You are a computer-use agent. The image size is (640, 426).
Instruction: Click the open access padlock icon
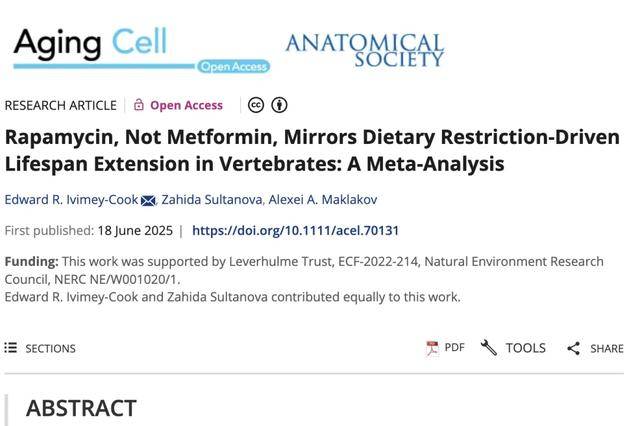click(139, 105)
